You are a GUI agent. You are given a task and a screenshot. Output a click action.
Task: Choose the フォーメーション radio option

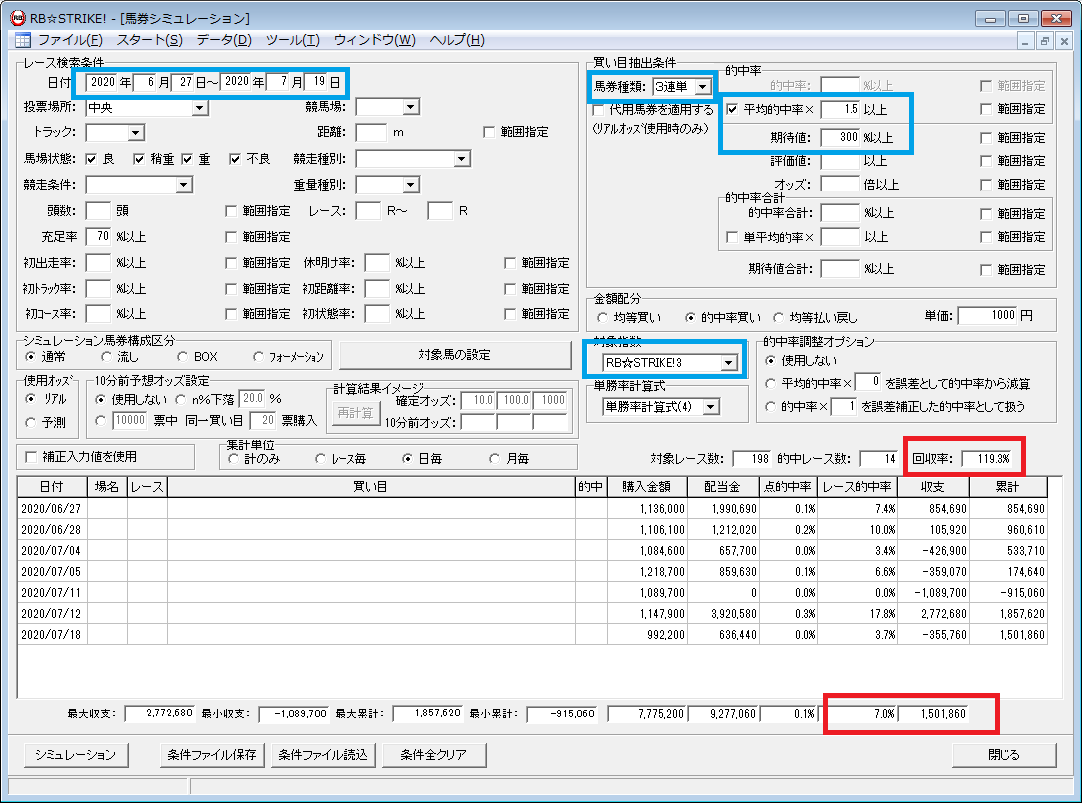(258, 357)
